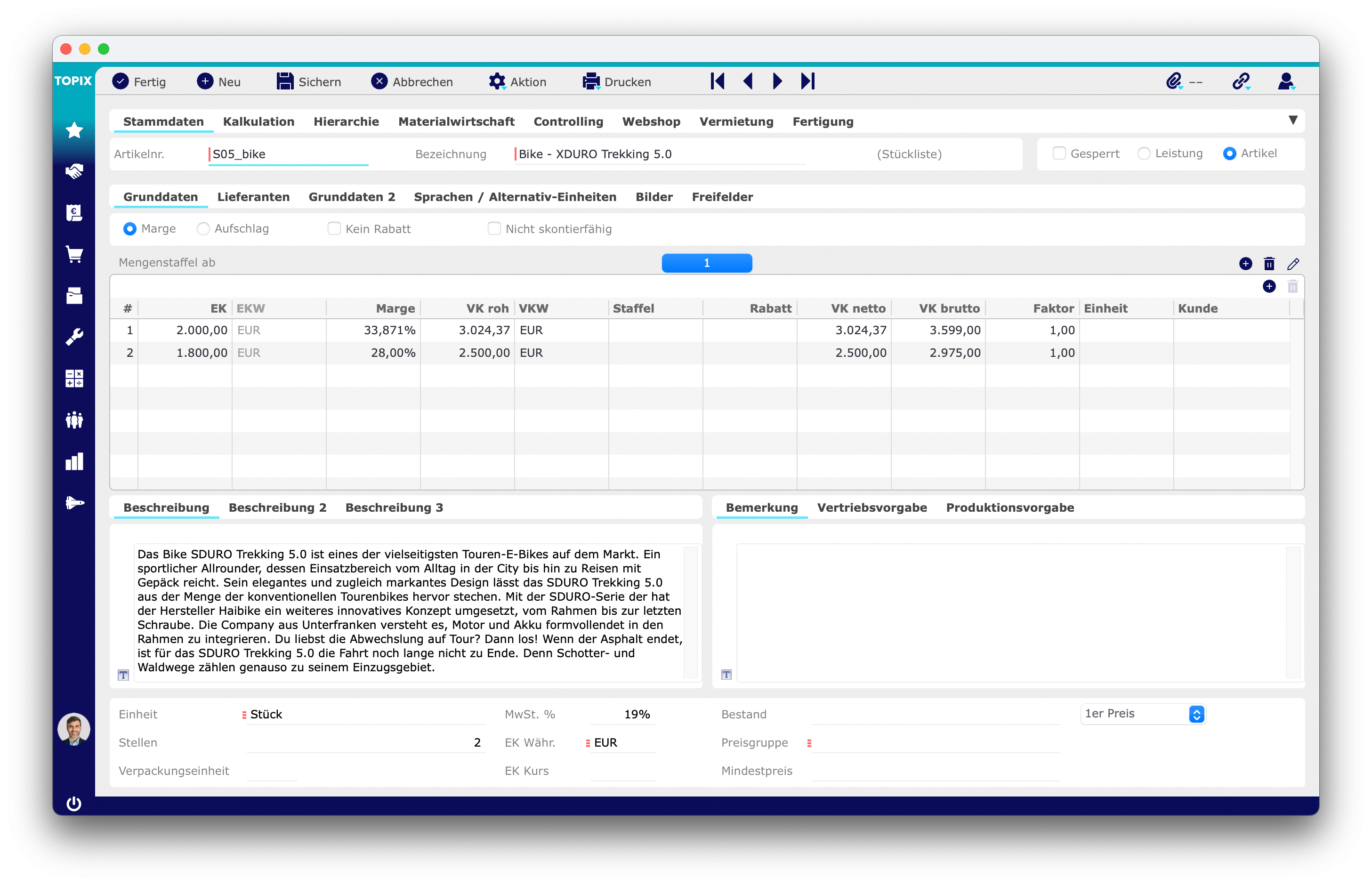
Task: Click the link icon in the top right
Action: tap(1240, 81)
